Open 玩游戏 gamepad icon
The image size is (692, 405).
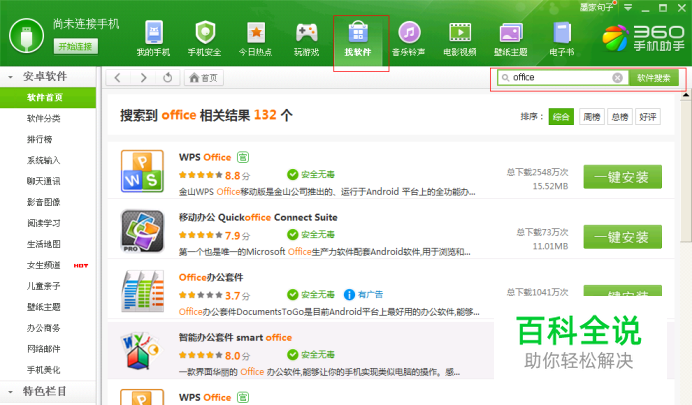click(x=307, y=33)
